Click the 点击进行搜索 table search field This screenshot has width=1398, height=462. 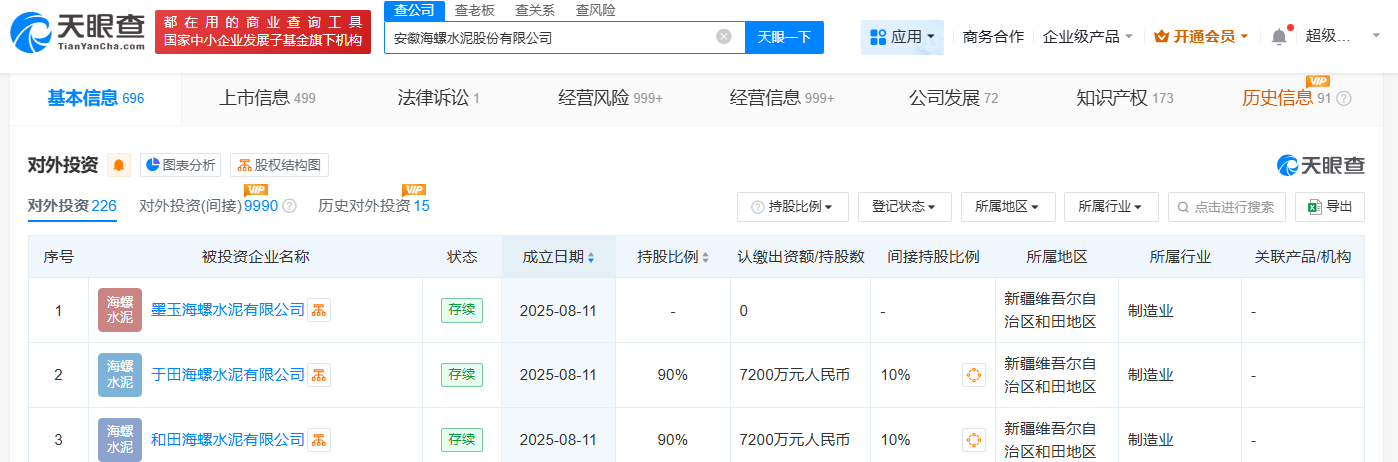click(1227, 207)
